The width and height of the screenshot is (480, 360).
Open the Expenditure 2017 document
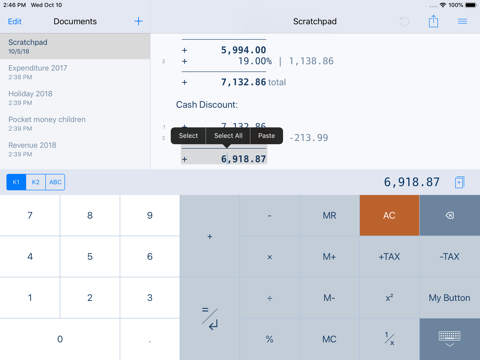(75, 72)
